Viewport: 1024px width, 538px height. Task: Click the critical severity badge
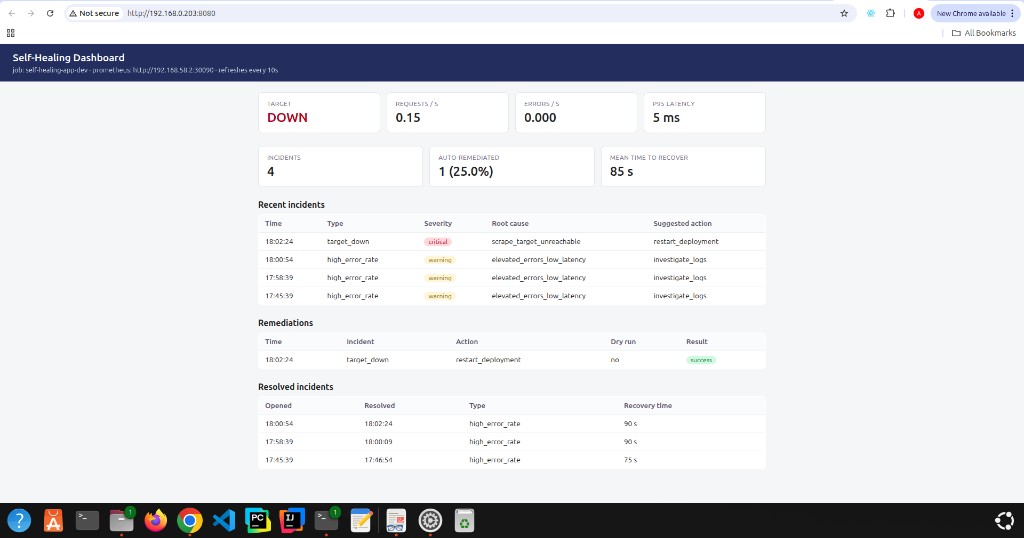(x=438, y=242)
